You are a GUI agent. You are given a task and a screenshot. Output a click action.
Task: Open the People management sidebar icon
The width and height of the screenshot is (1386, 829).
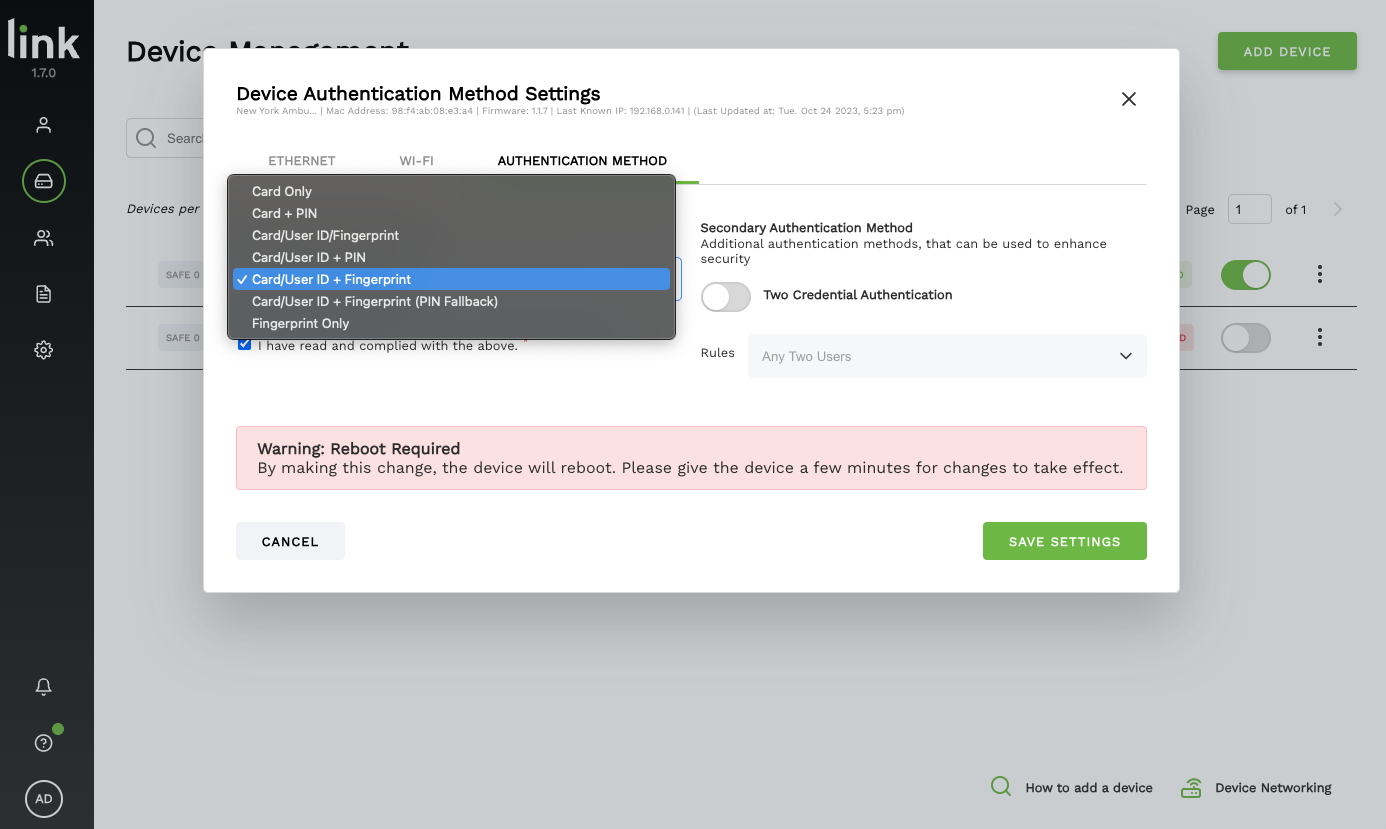pyautogui.click(x=43, y=124)
